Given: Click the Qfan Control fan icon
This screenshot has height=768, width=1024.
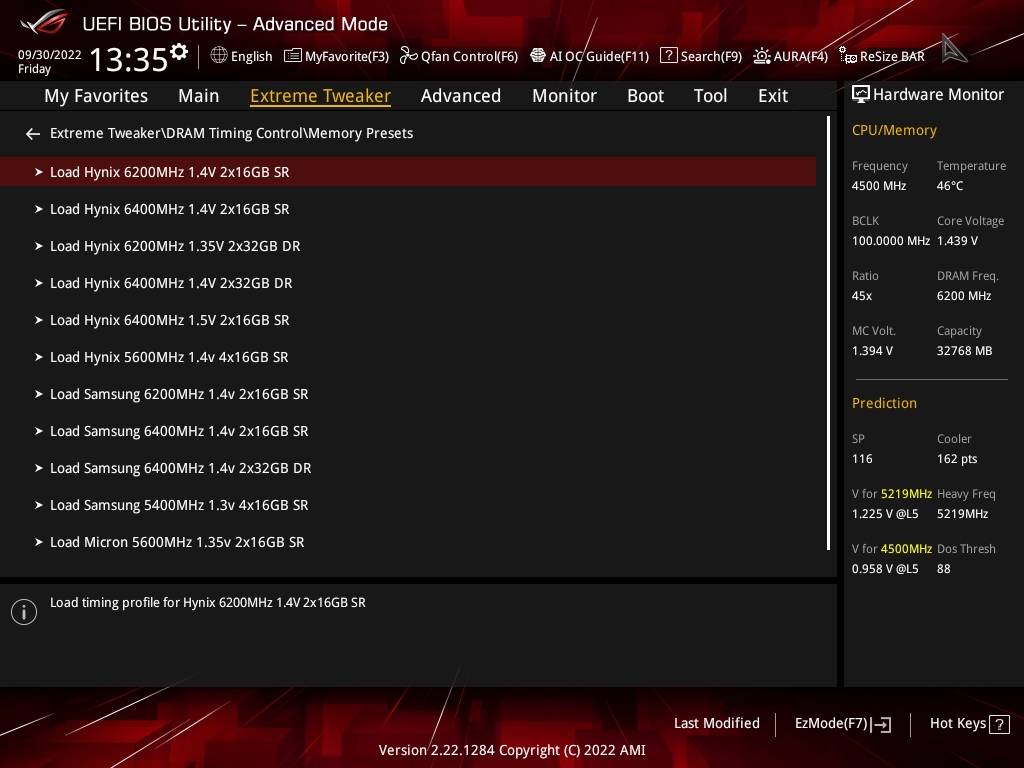Looking at the screenshot, I should (409, 56).
